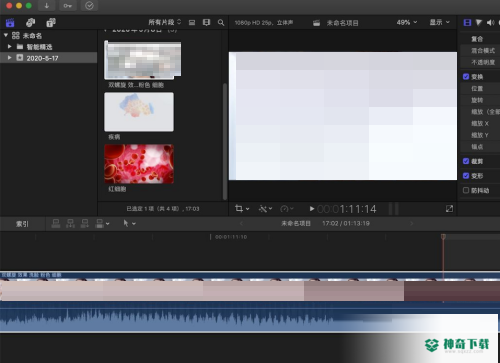Open the Libraries sidebar clapperboard icon
Image resolution: width=500 pixels, height=363 pixels.
coord(10,23)
